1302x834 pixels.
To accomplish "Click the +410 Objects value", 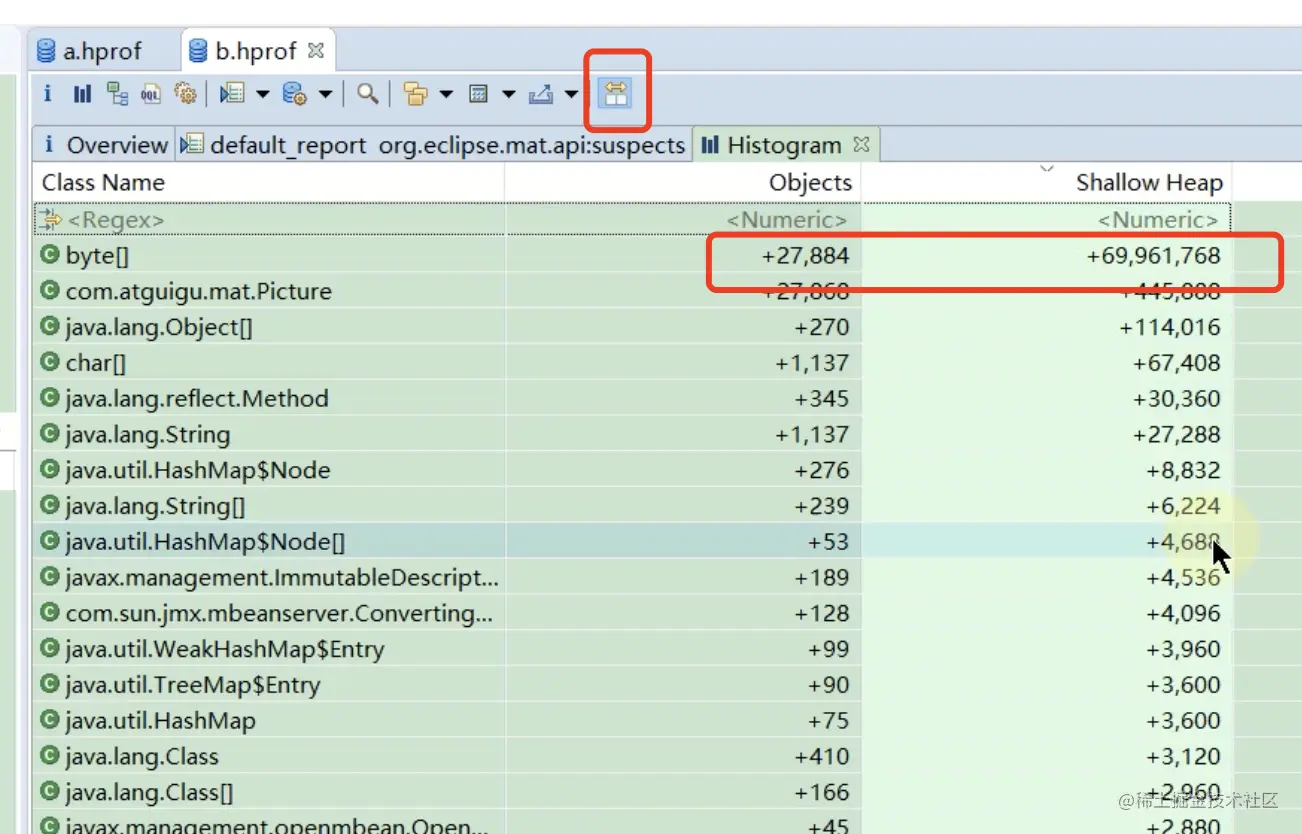I will (x=822, y=756).
